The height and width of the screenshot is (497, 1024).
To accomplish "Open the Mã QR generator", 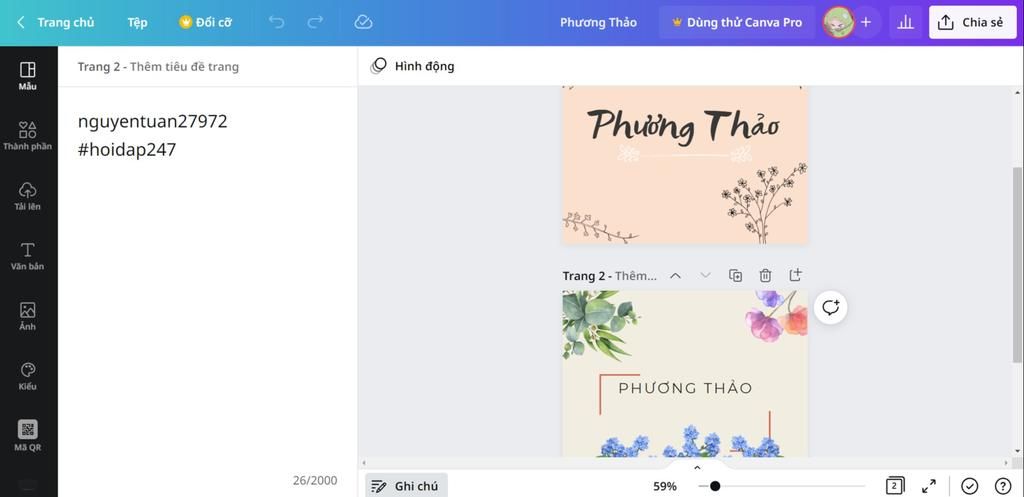I will (x=27, y=436).
